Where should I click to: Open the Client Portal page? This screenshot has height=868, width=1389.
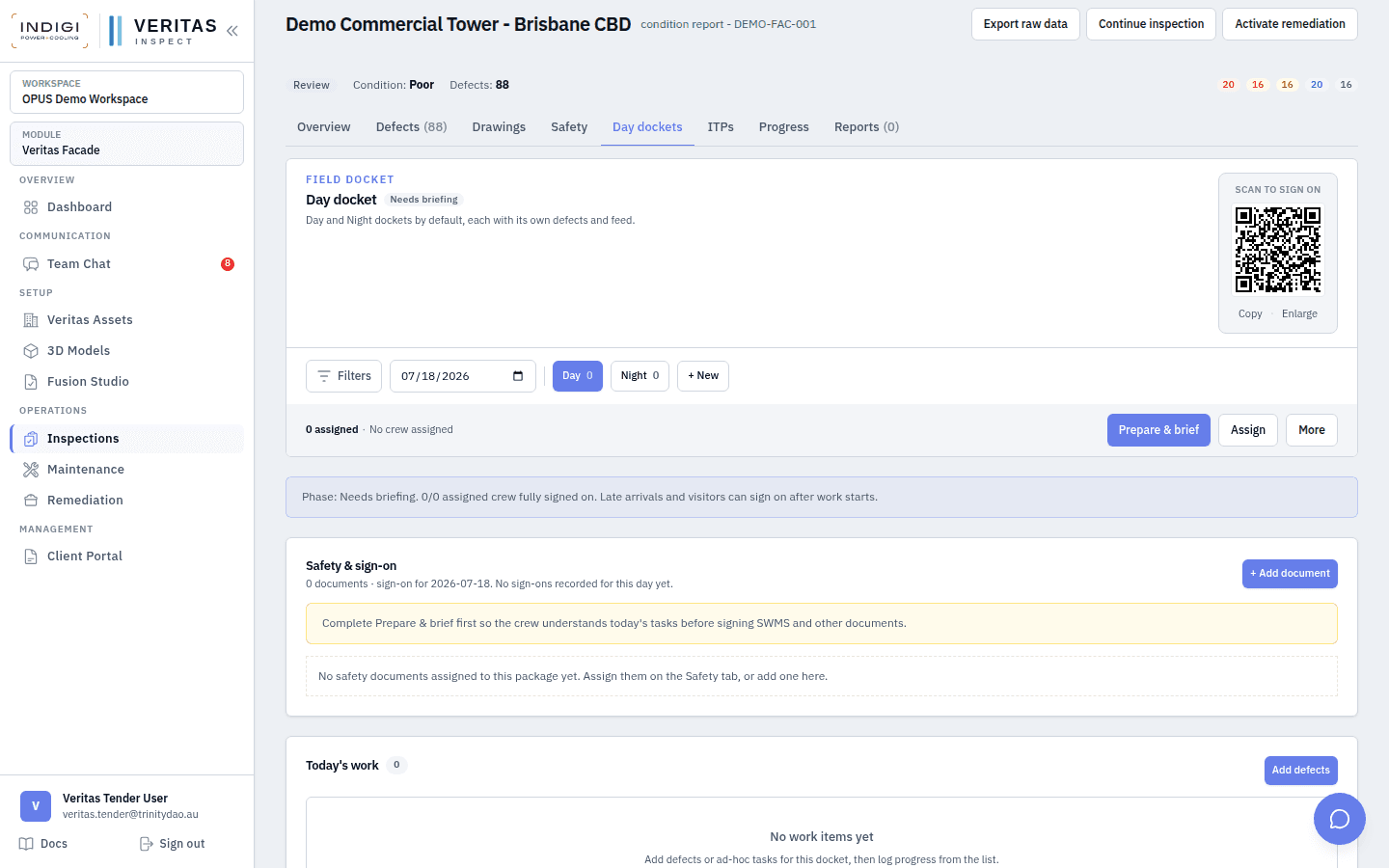126,556
